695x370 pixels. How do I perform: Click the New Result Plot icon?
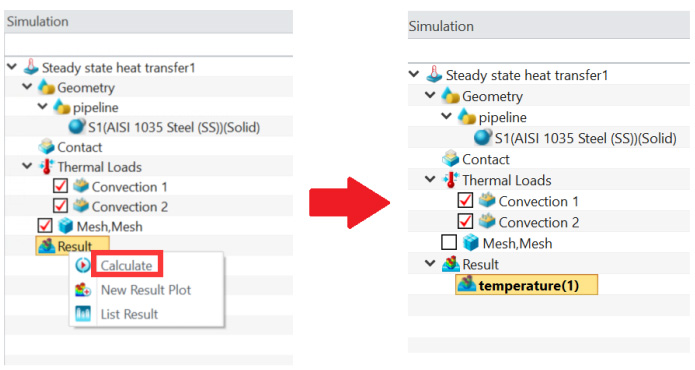82,290
